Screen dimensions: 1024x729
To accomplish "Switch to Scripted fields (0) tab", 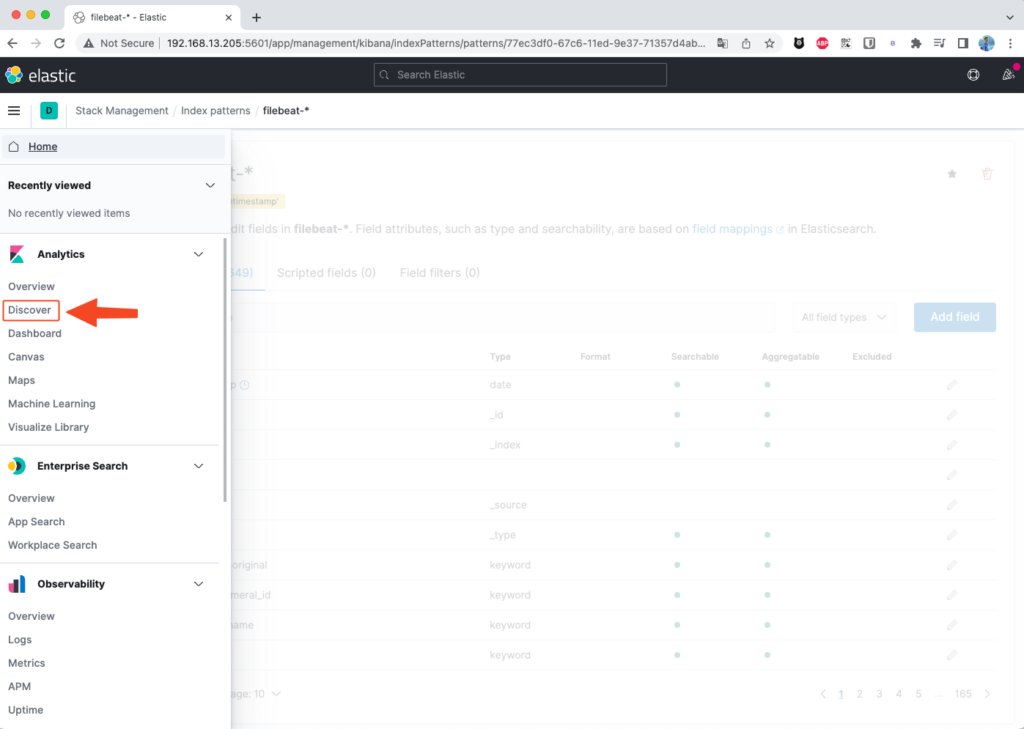I will [326, 272].
